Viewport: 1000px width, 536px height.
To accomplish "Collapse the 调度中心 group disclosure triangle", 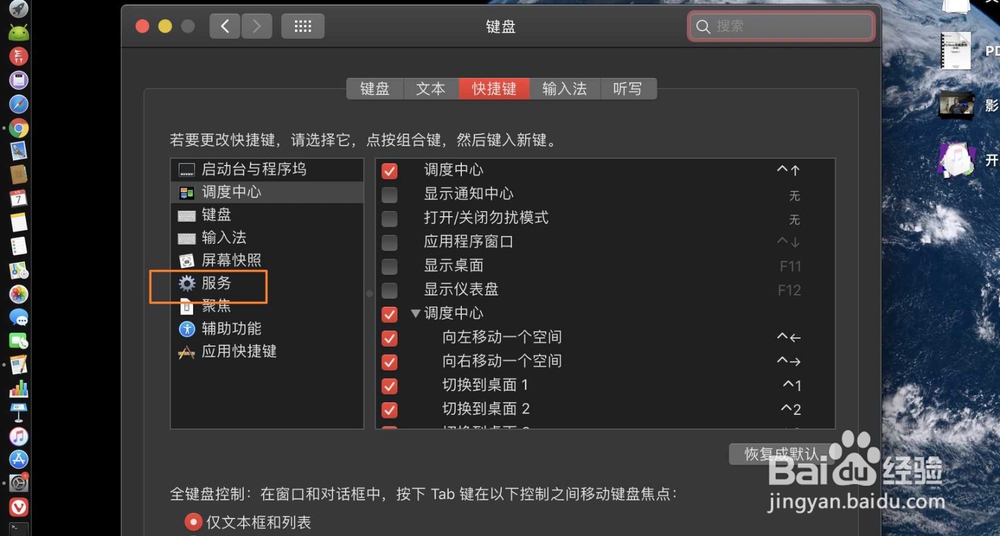I will 416,313.
